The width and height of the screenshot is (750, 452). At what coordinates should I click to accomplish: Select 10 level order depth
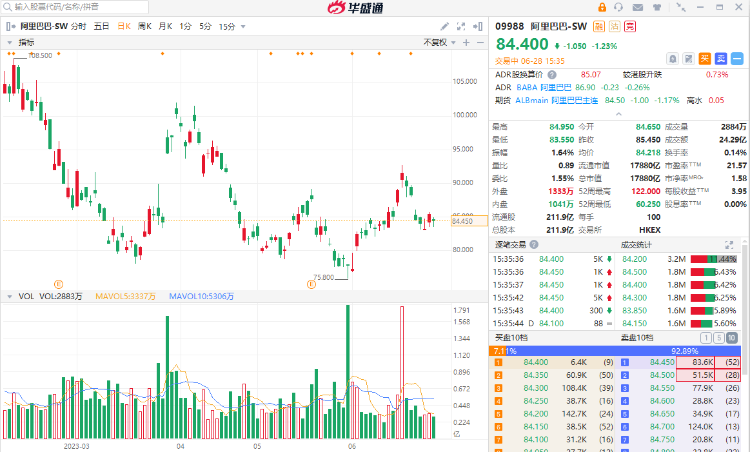tap(731, 338)
